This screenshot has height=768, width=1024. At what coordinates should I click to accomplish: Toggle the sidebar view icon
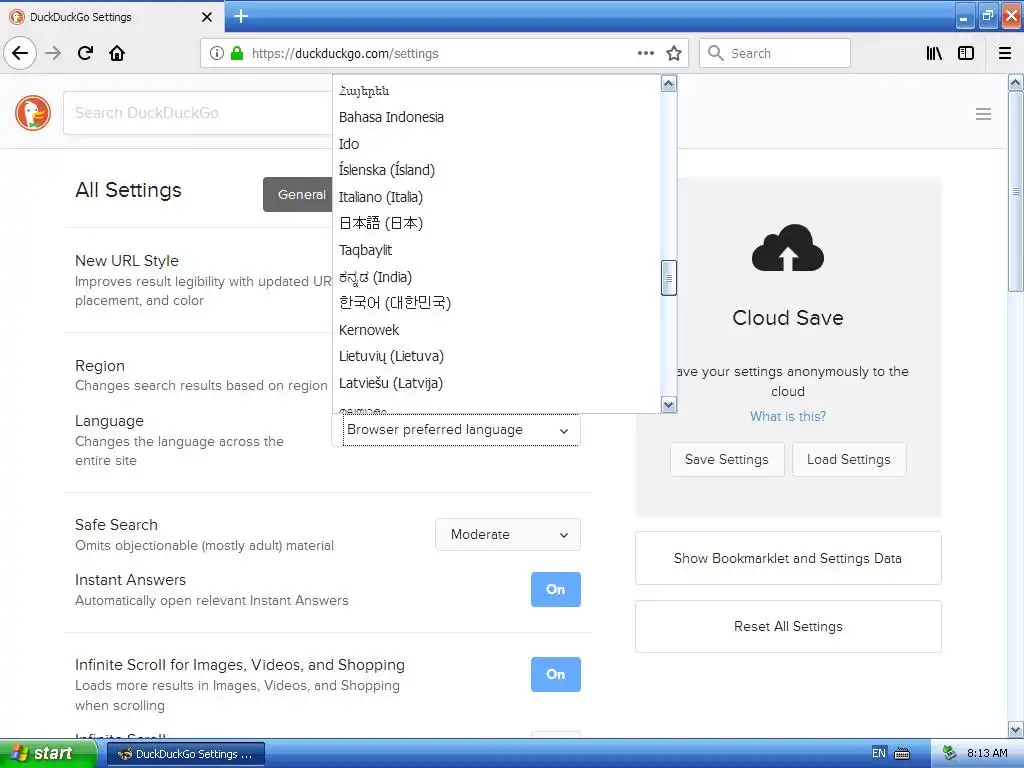click(966, 53)
